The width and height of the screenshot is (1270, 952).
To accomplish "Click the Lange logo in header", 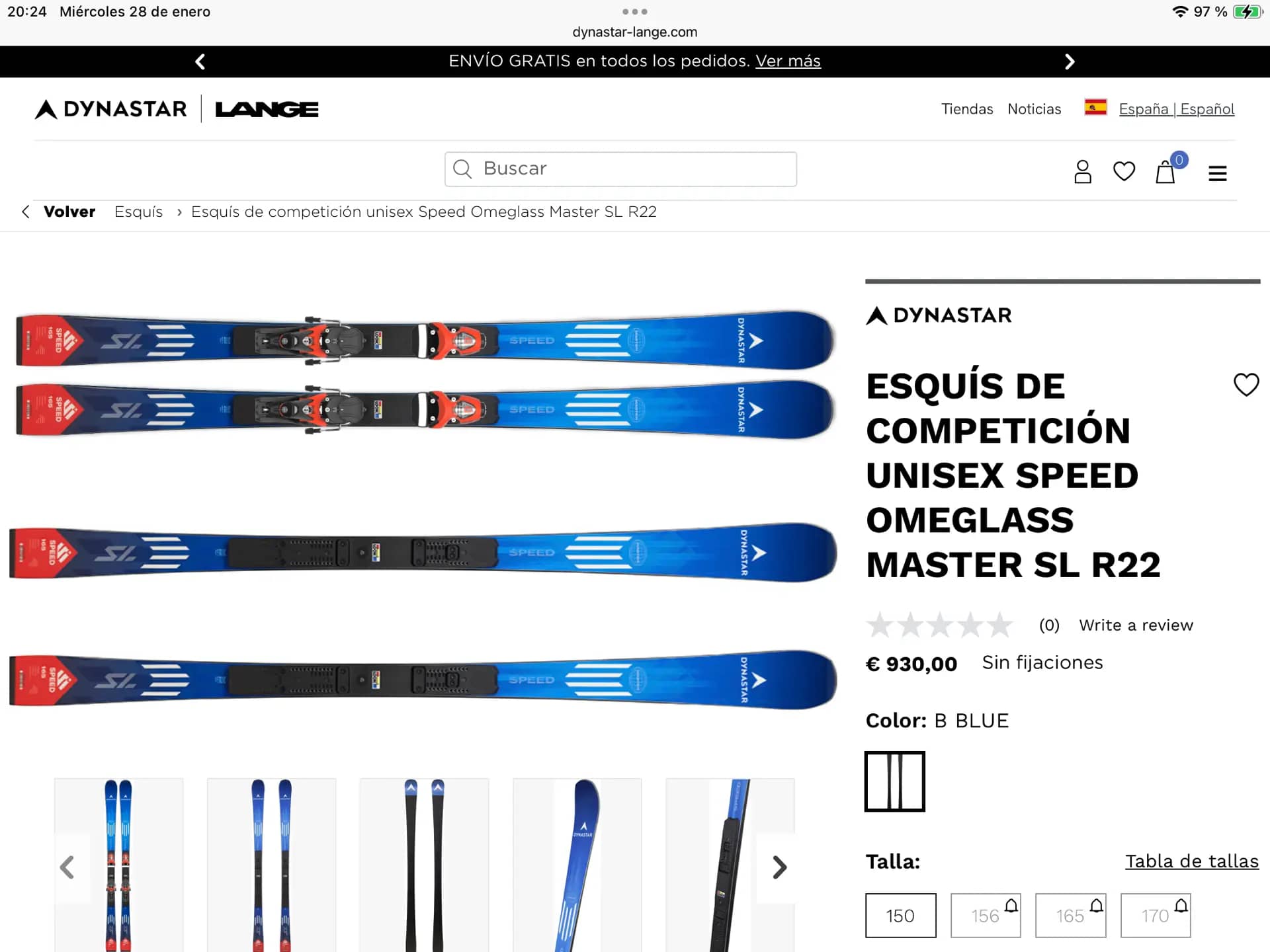I will coord(267,109).
